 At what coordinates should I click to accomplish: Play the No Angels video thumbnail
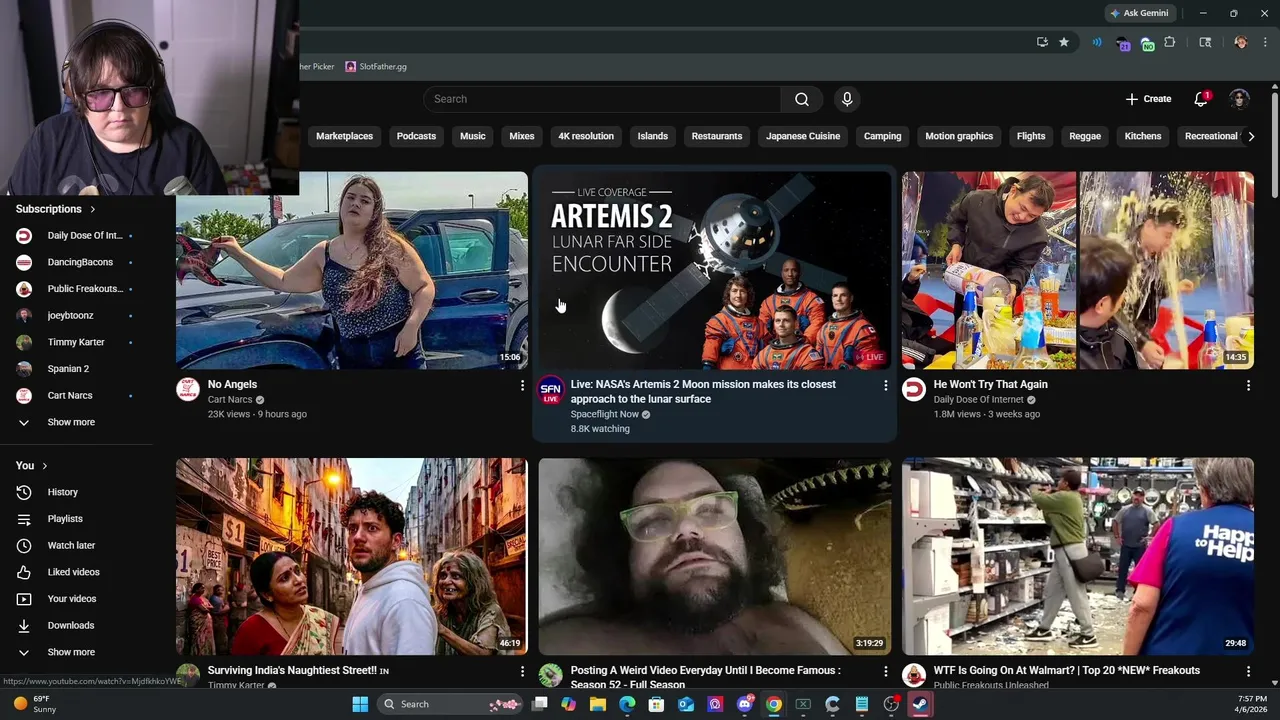tap(352, 270)
